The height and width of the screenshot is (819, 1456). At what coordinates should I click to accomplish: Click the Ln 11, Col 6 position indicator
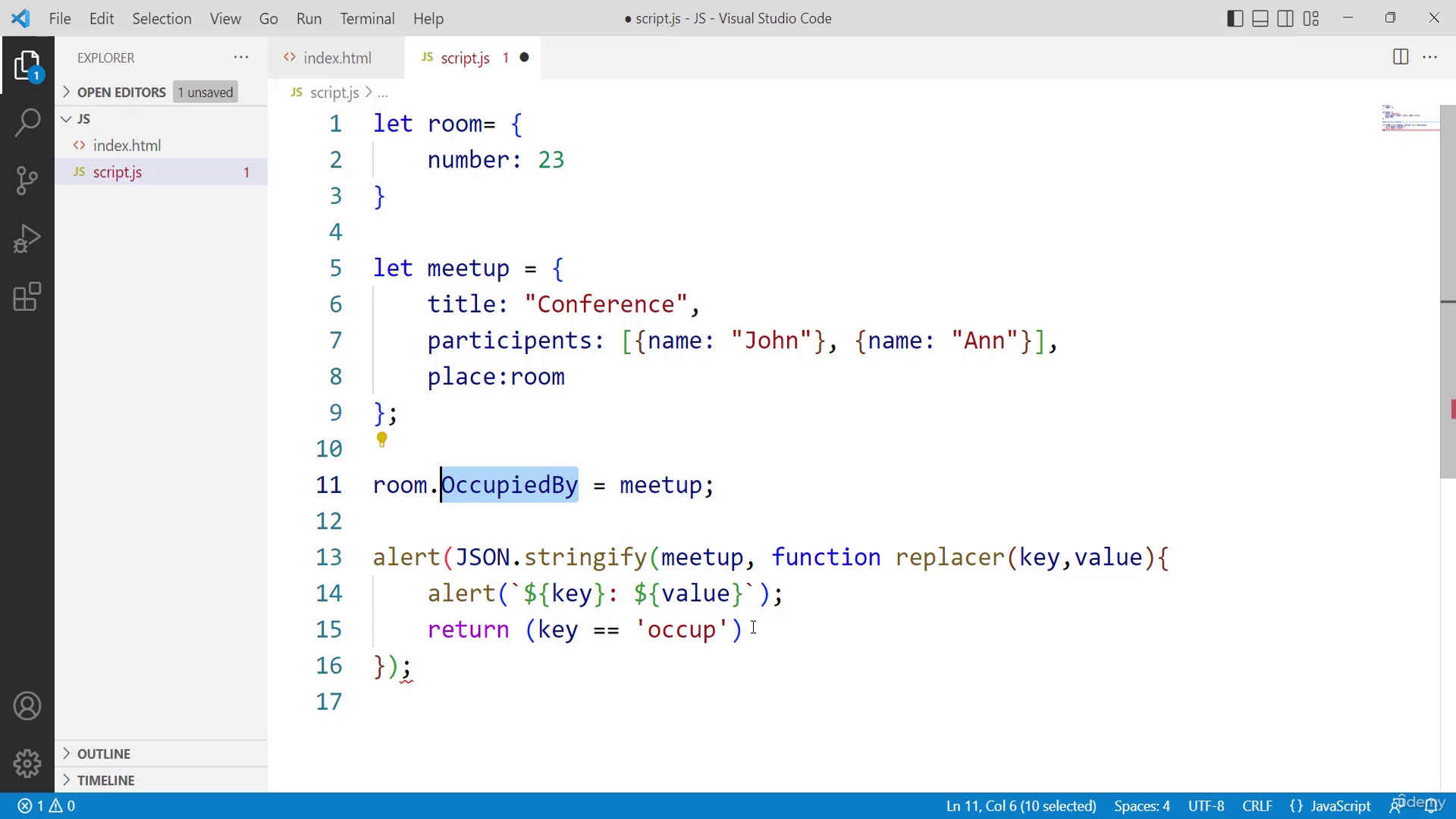point(1021,805)
